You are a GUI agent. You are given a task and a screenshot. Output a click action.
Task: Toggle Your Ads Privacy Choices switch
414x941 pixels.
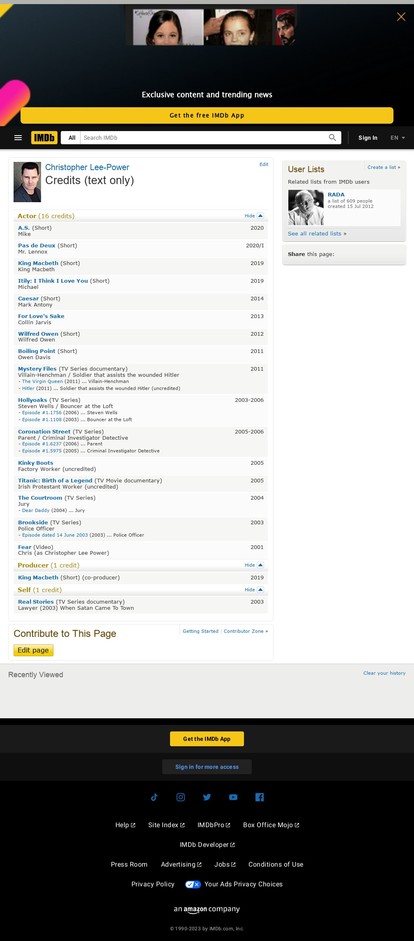(193, 884)
